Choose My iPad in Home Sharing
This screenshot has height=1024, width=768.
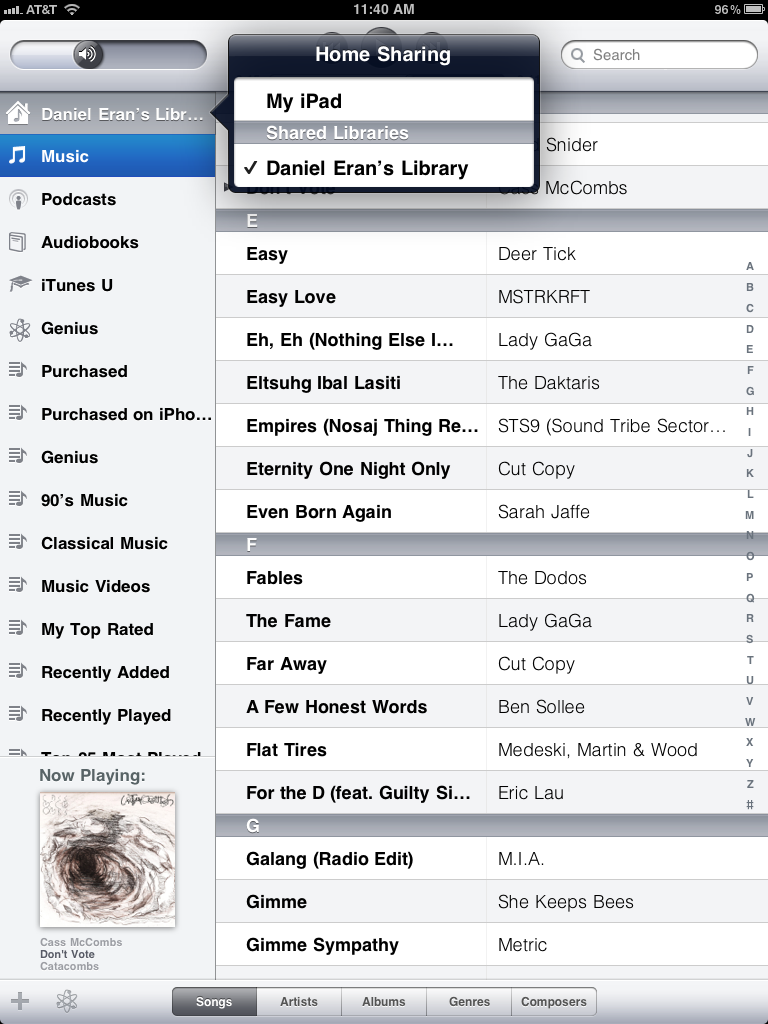tap(384, 101)
